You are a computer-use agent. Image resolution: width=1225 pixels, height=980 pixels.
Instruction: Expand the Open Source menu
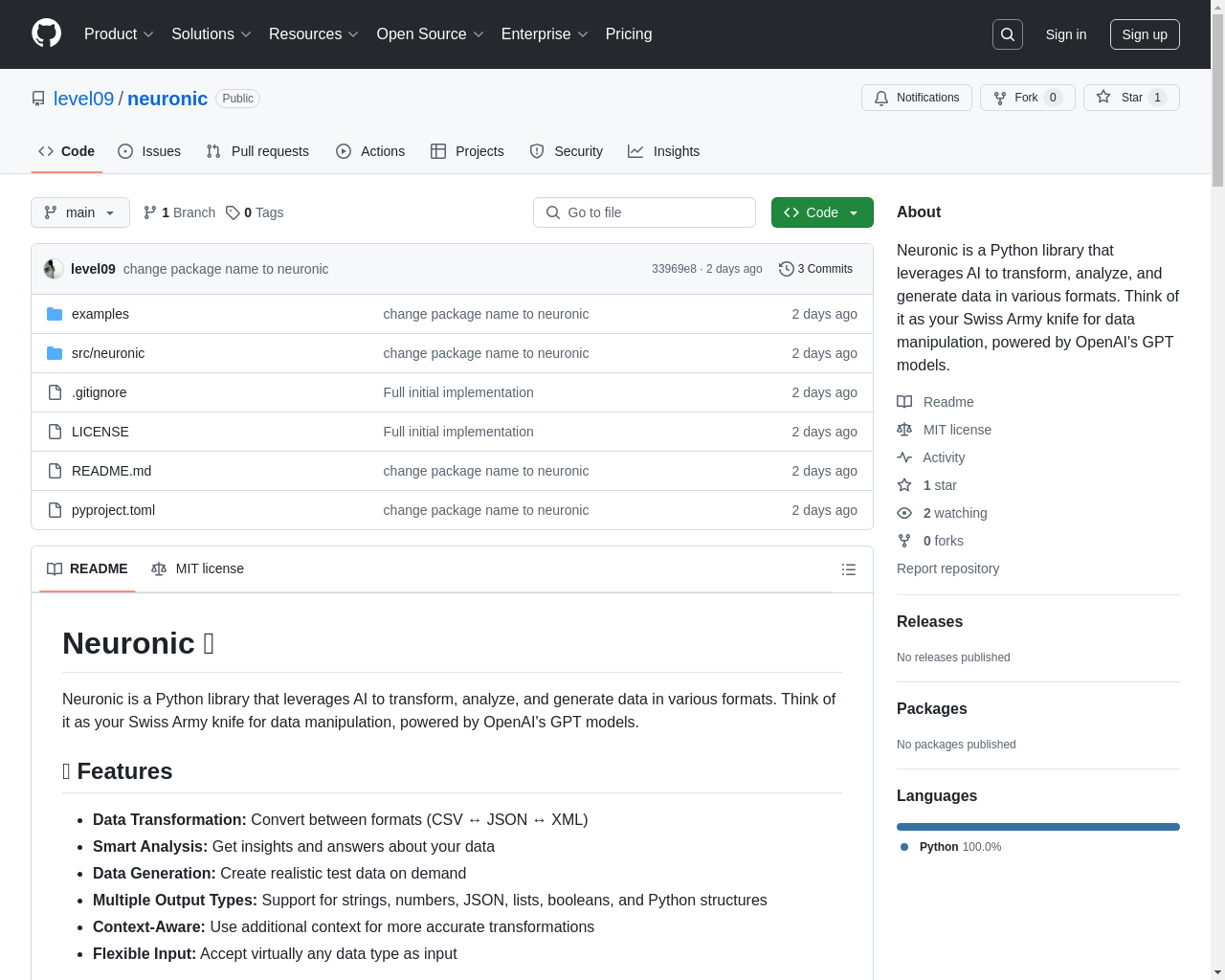(x=431, y=34)
